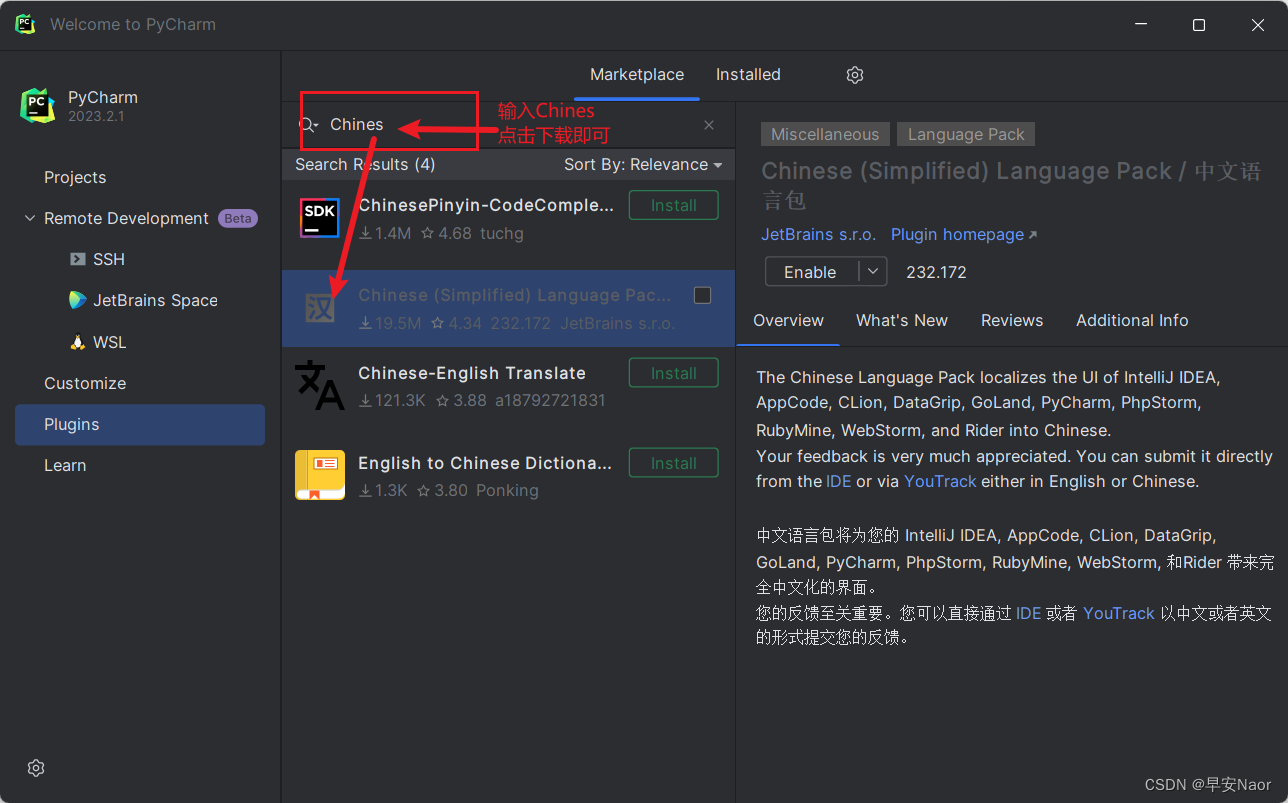The height and width of the screenshot is (803, 1288).
Task: Click the Miscellaneous tag
Action: coord(825,134)
